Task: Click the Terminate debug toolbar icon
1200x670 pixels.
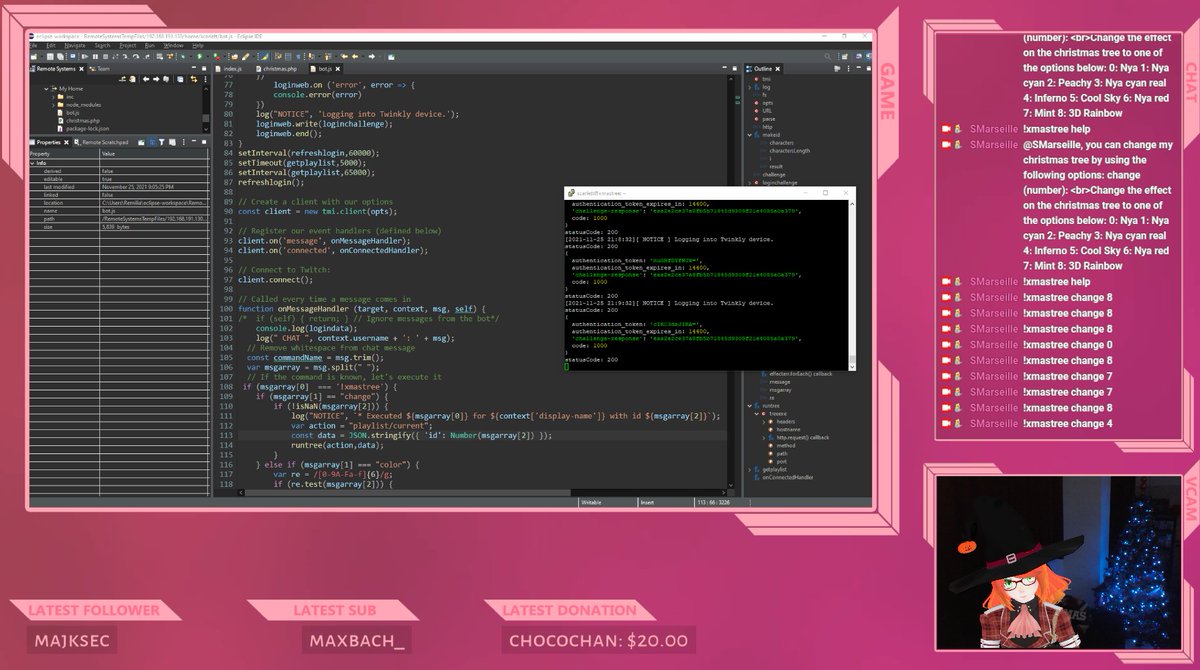Action: pos(106,56)
